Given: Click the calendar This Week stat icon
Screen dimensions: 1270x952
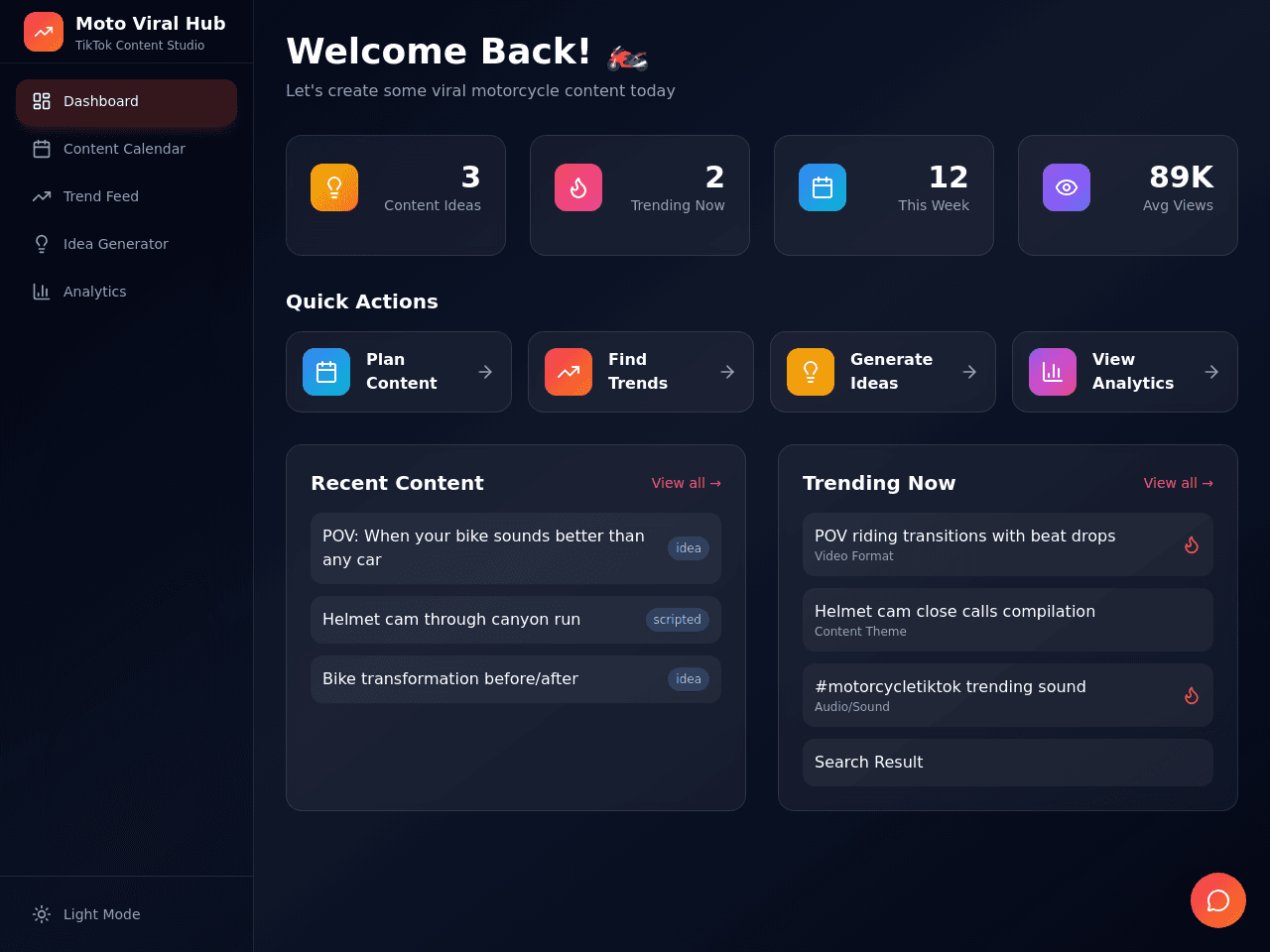Looking at the screenshot, I should pos(823,187).
